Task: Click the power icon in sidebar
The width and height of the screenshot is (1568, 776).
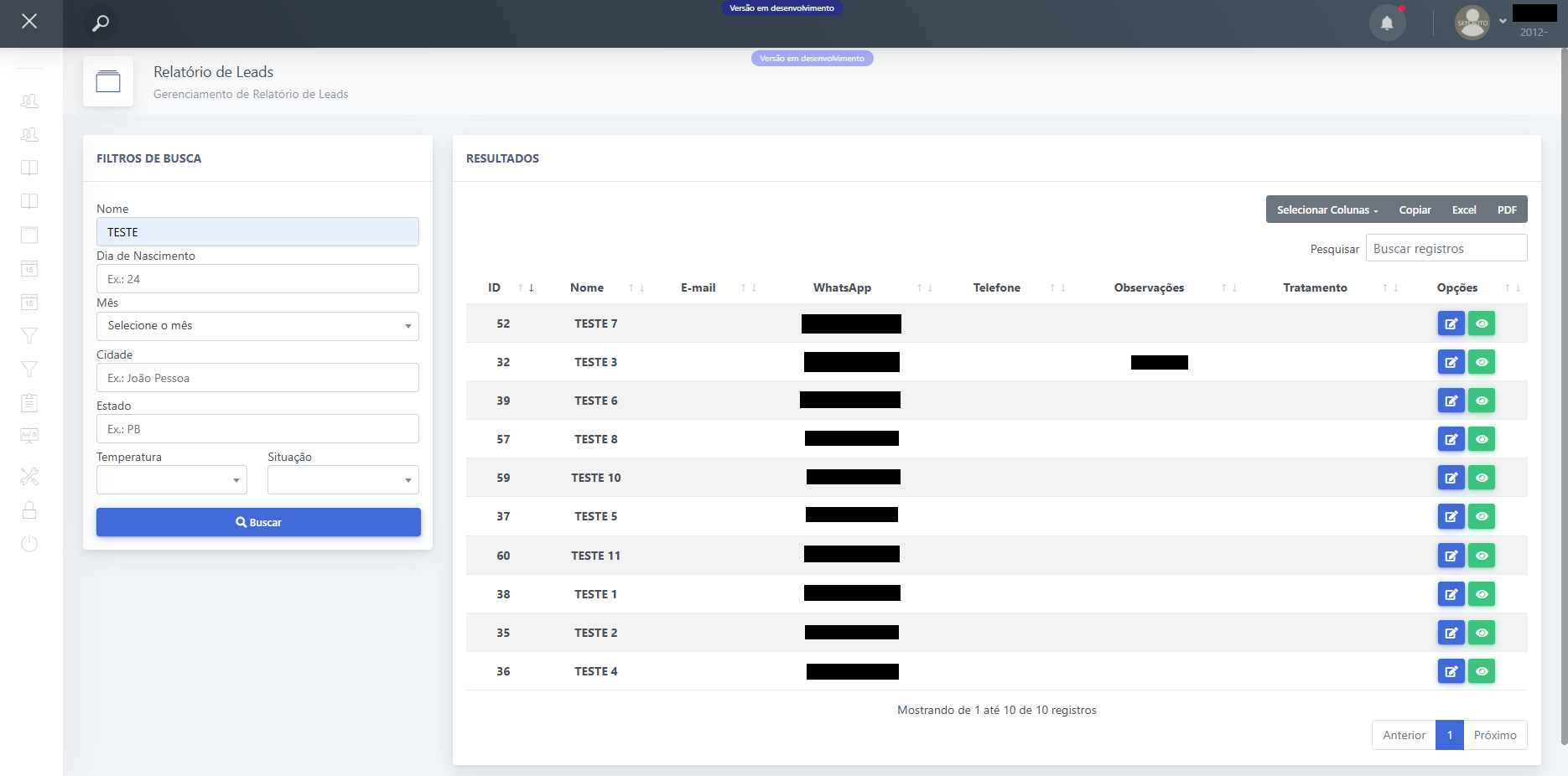Action: pyautogui.click(x=29, y=544)
